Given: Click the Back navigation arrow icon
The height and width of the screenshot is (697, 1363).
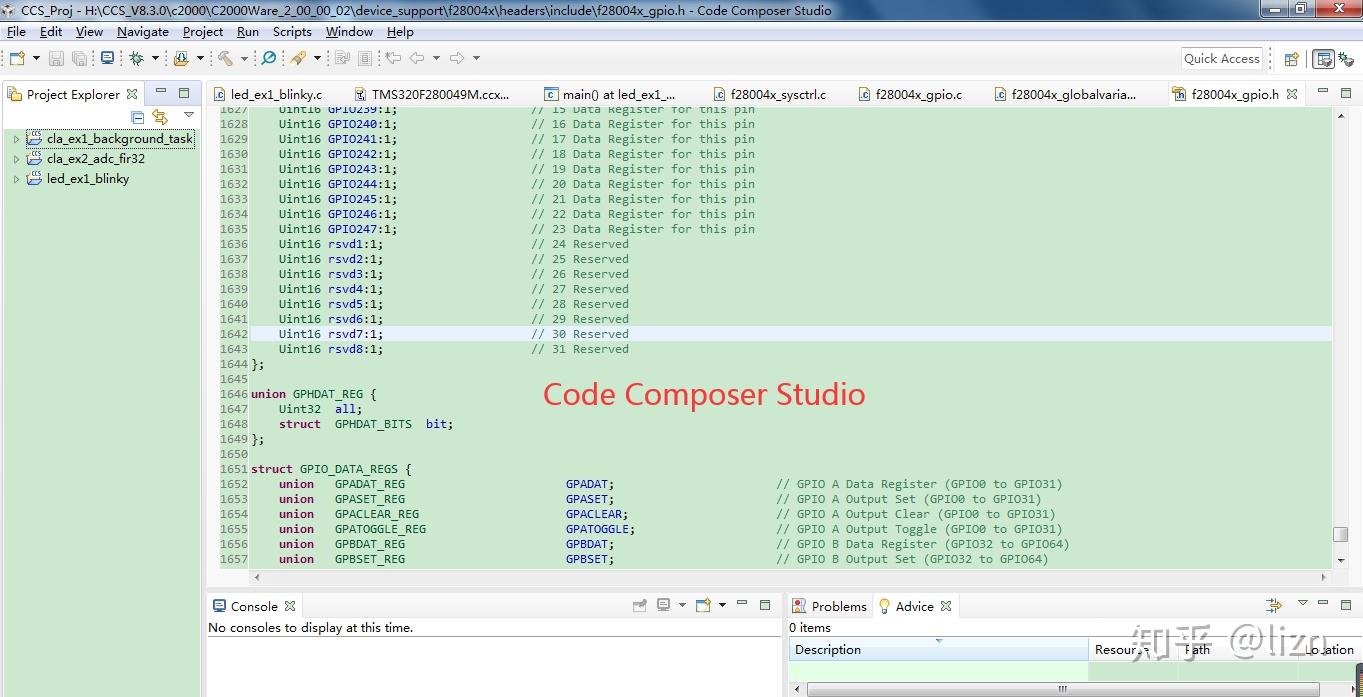Looking at the screenshot, I should tap(417, 58).
